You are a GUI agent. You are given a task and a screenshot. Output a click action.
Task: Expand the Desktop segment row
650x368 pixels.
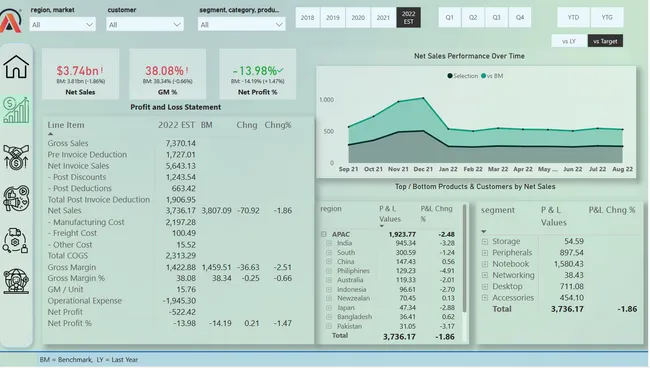[x=485, y=286]
